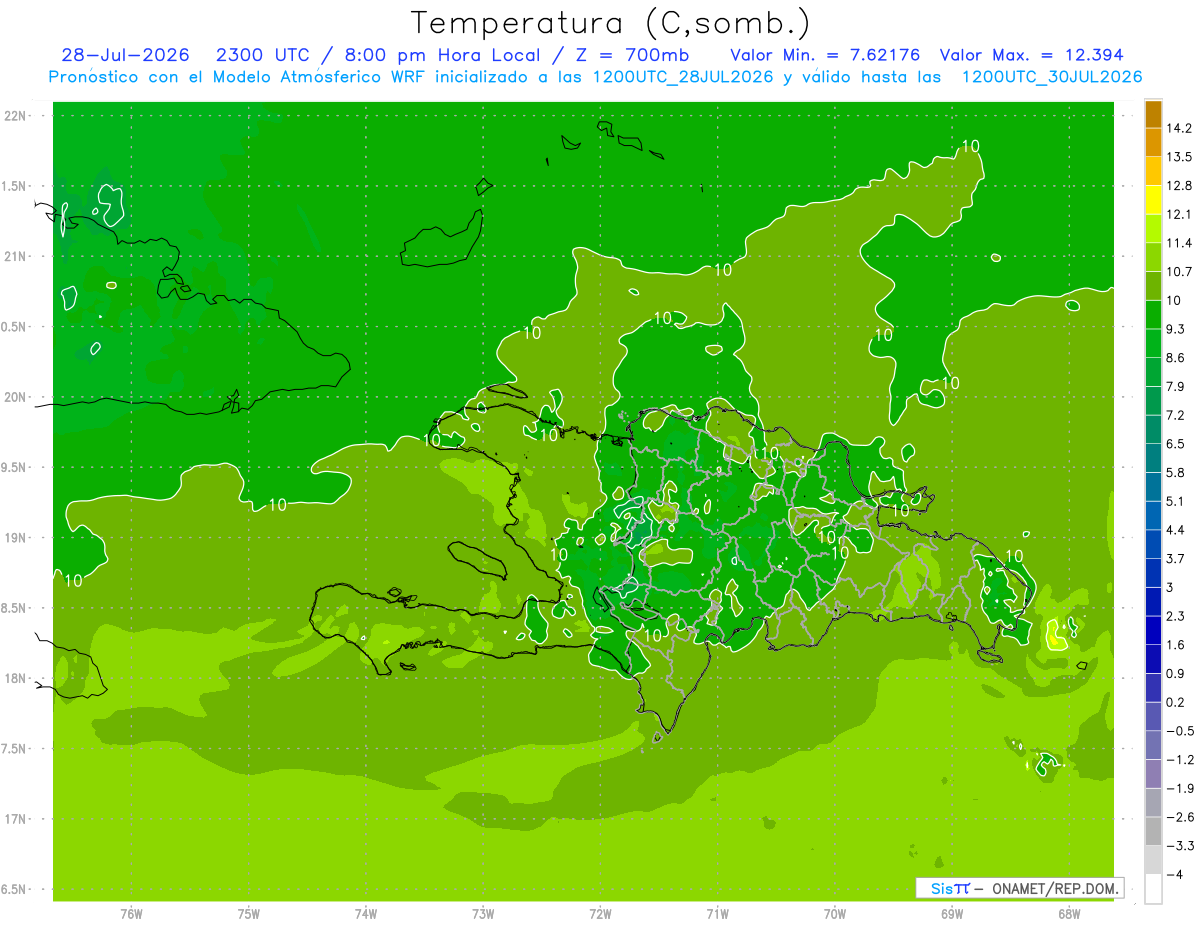Click the '72W' longitude label

click(600, 914)
